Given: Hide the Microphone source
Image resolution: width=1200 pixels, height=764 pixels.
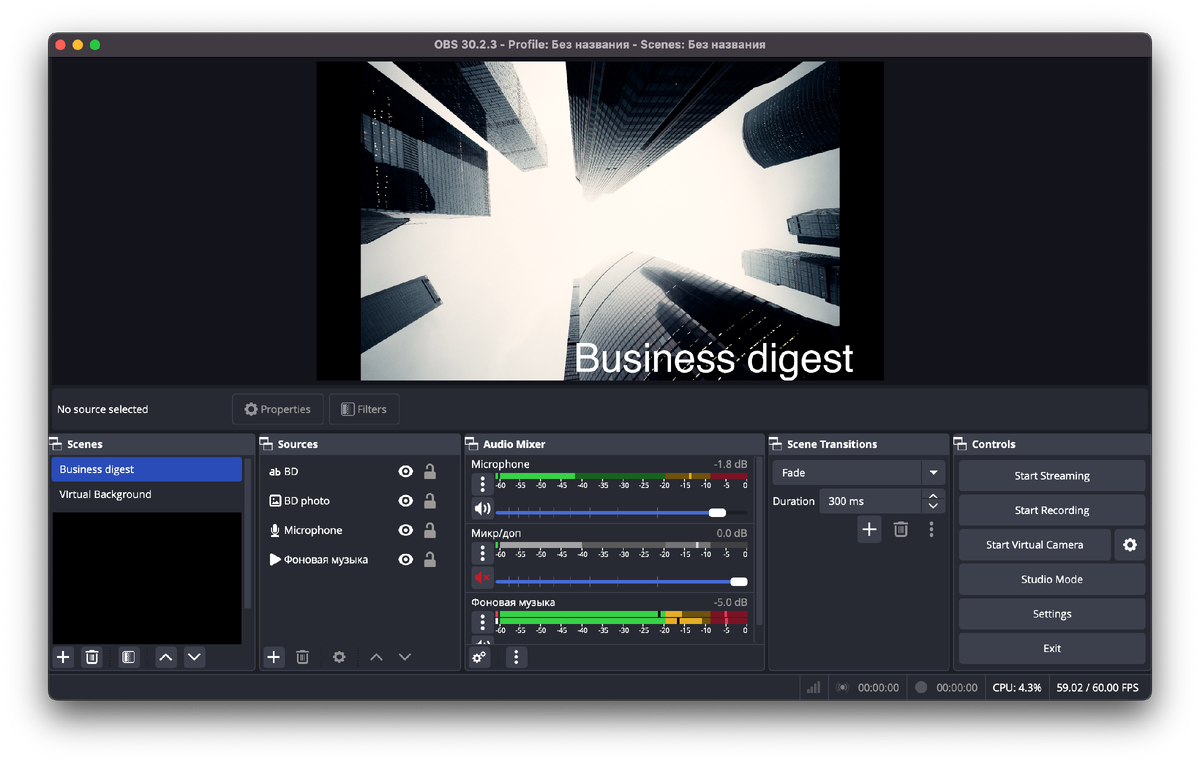Looking at the screenshot, I should coord(405,530).
